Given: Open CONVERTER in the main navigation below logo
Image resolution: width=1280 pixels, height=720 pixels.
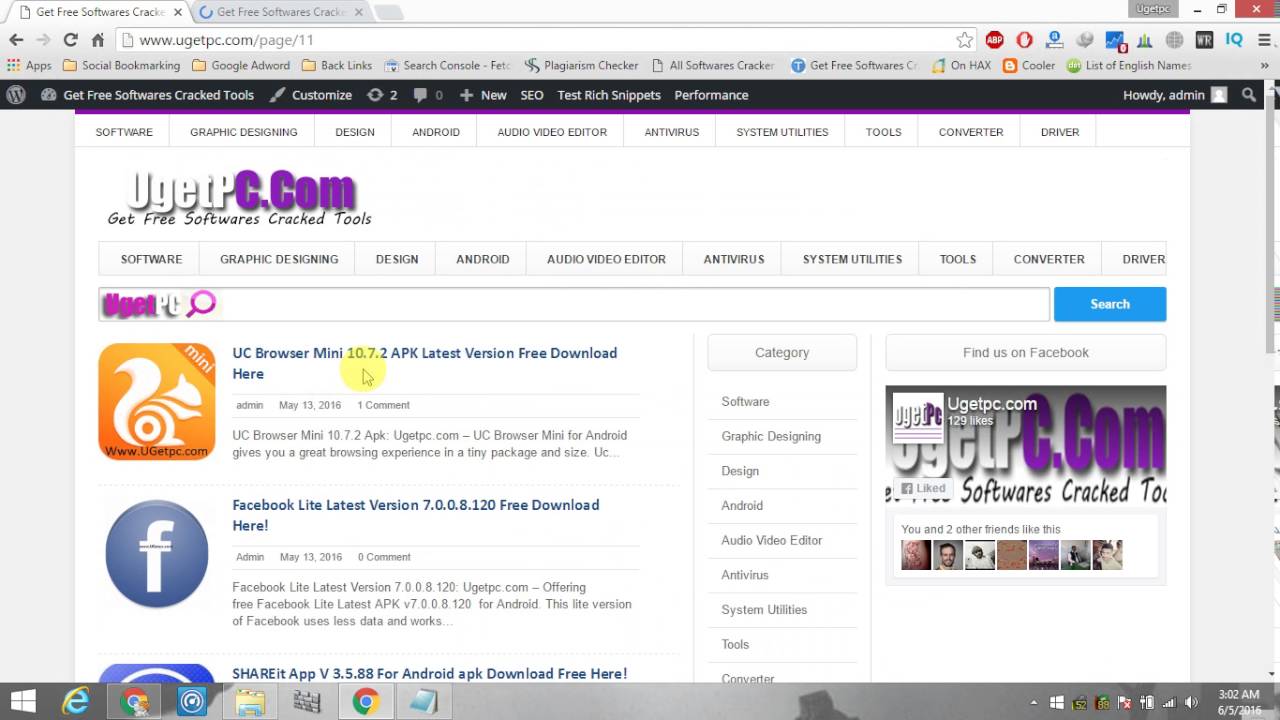Looking at the screenshot, I should tap(1049, 259).
